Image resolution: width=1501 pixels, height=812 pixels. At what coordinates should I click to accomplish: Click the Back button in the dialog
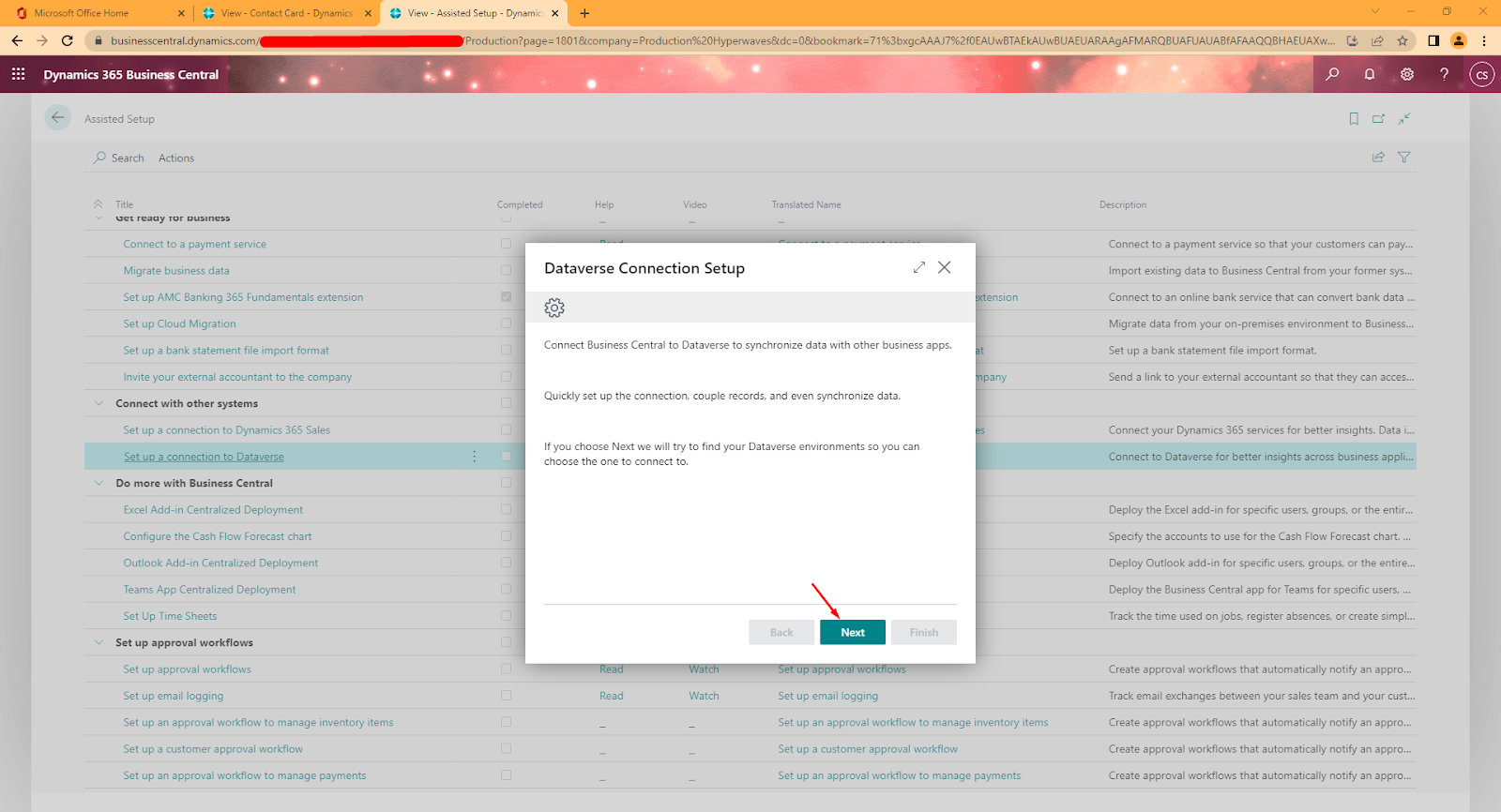coord(781,632)
